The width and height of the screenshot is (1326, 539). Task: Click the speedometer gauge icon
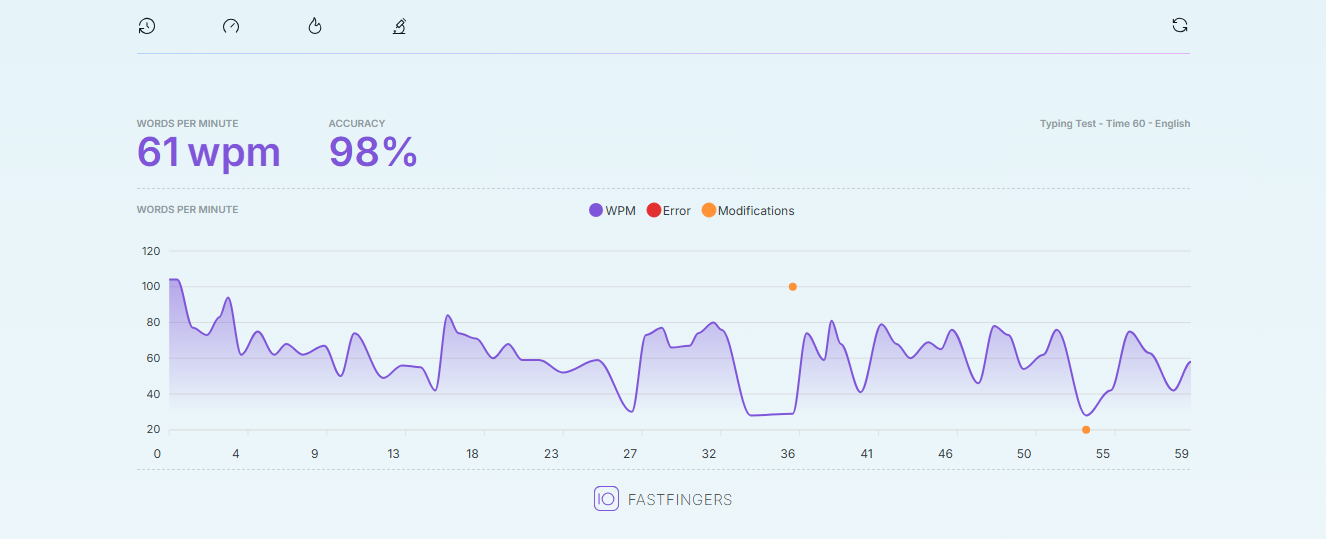pyautogui.click(x=231, y=26)
